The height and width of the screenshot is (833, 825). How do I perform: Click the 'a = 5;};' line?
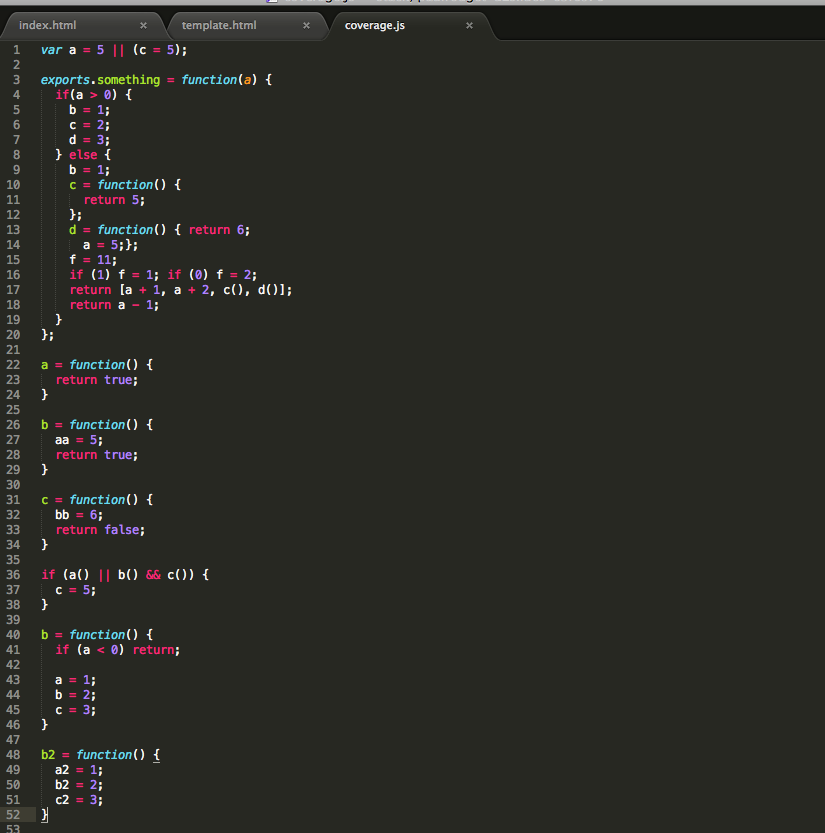pos(110,245)
